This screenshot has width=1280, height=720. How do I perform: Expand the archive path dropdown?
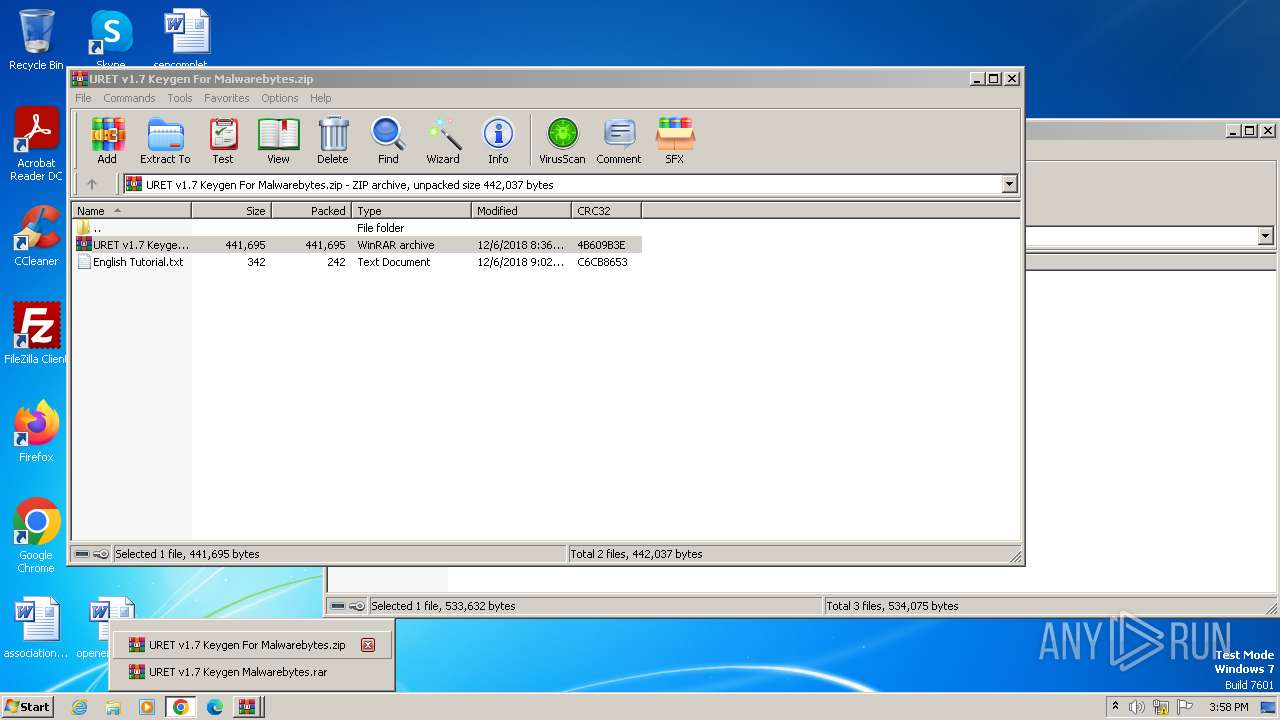[1009, 184]
